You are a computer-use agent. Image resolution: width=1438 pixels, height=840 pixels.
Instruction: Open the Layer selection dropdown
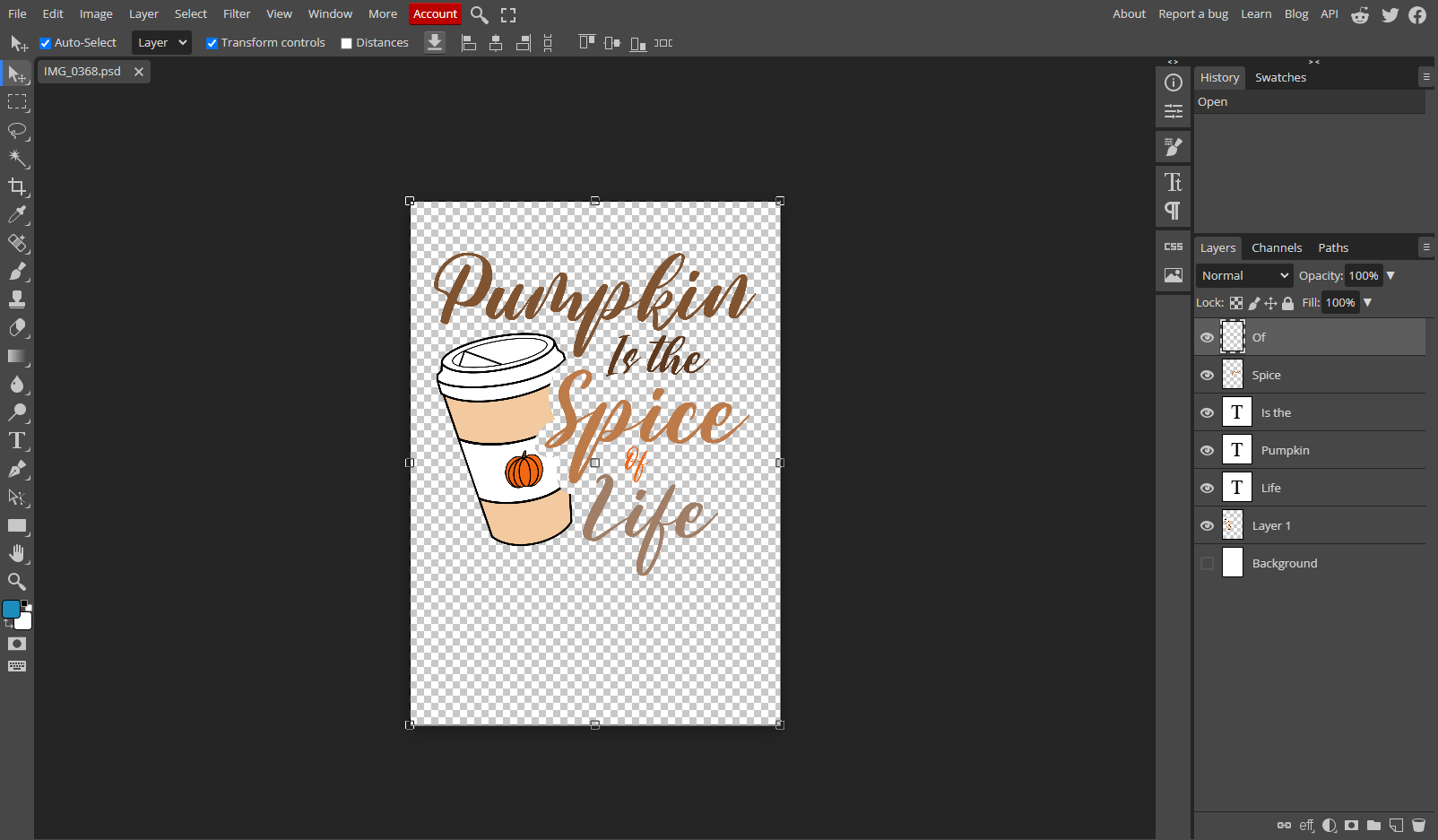(160, 42)
